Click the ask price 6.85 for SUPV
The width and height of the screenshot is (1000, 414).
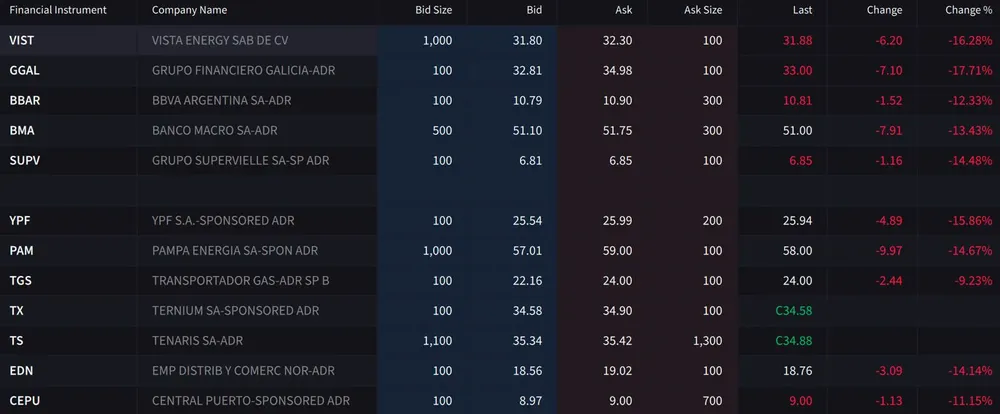pos(620,161)
